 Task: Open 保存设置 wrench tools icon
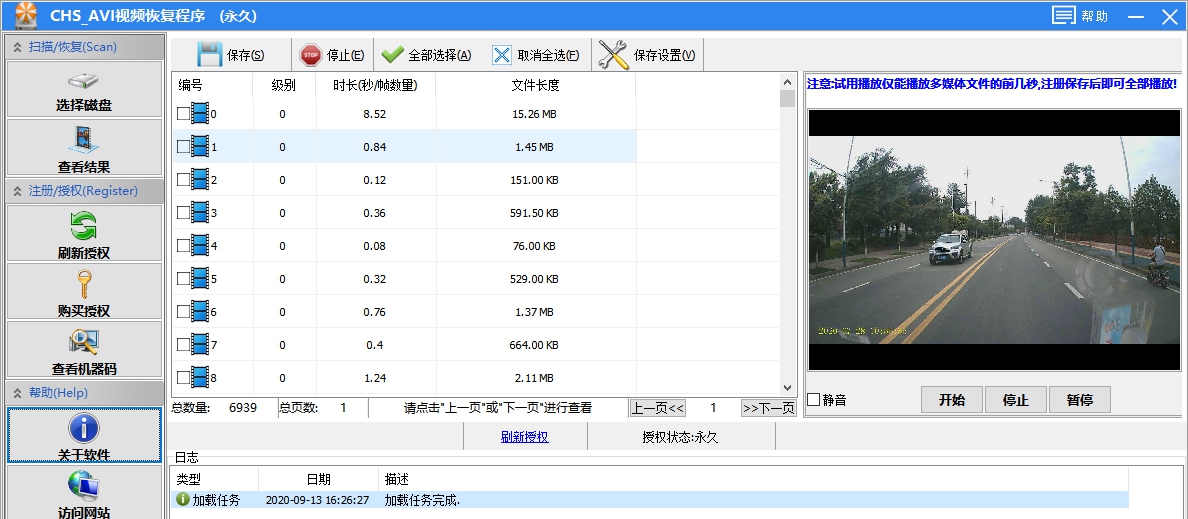[613, 55]
